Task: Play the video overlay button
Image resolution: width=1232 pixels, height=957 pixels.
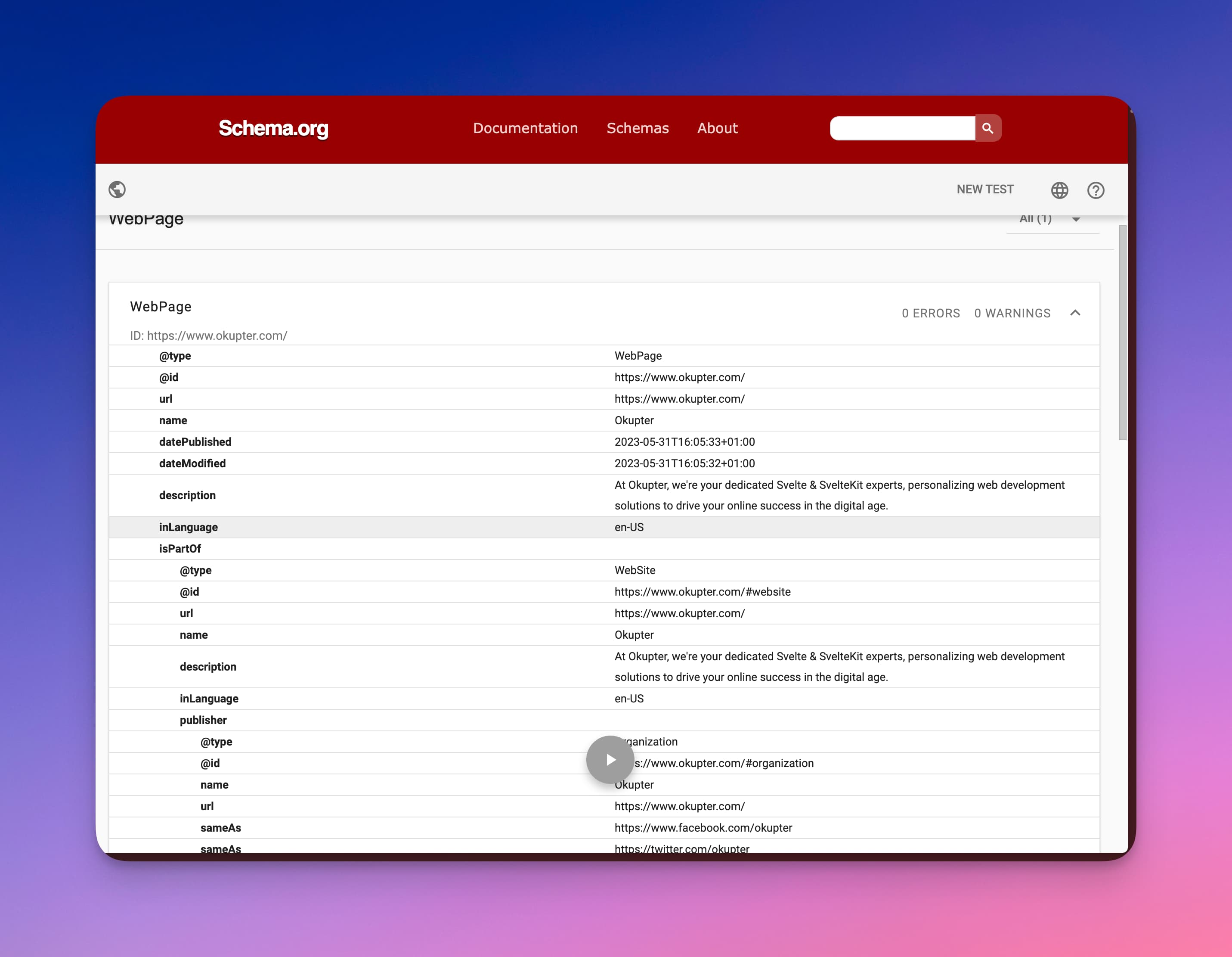Action: tap(610, 759)
